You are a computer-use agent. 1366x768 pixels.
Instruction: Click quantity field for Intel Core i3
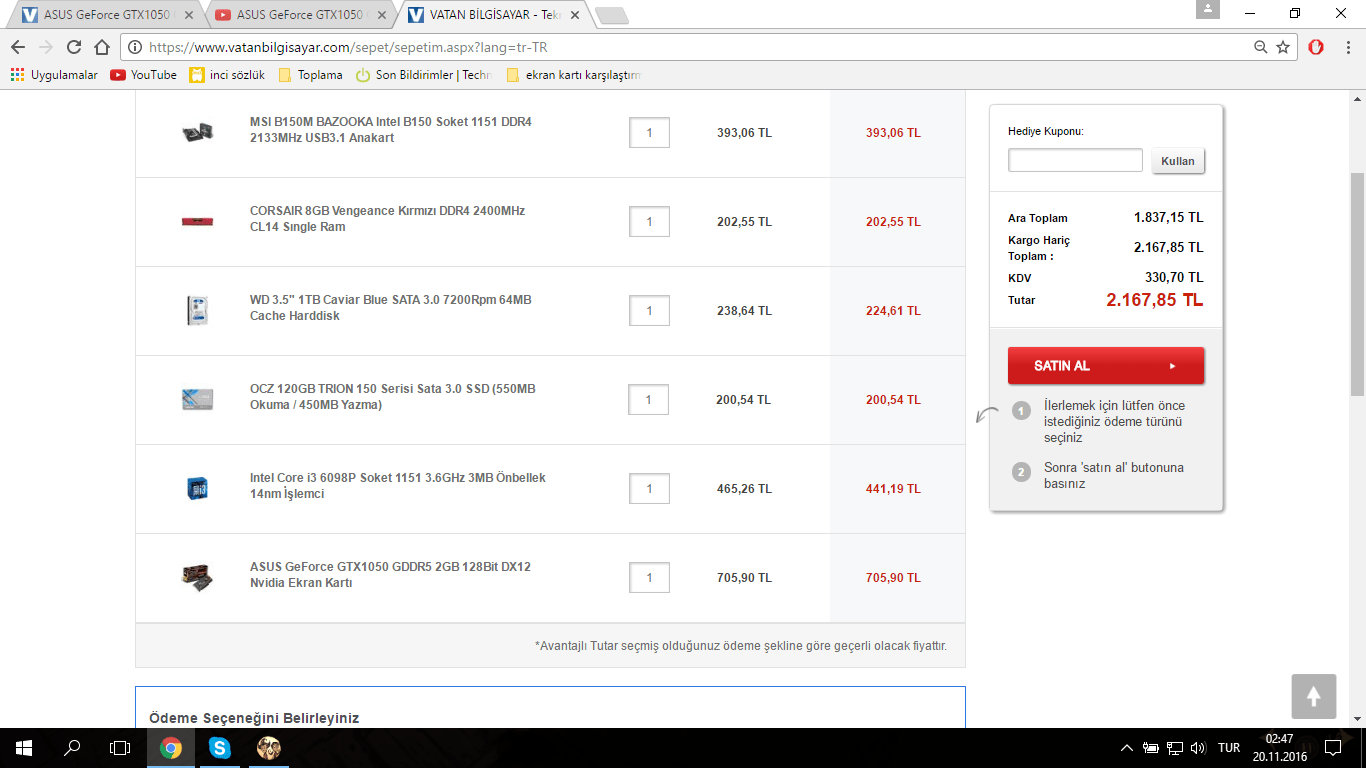(x=649, y=489)
